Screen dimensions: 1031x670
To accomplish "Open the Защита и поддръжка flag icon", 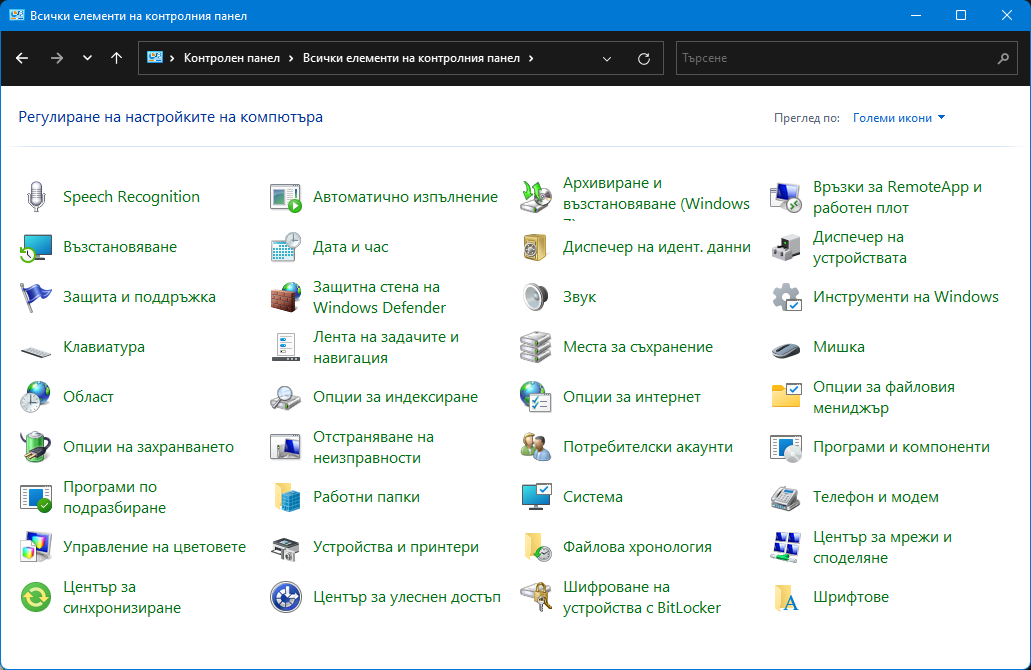I will 36,297.
